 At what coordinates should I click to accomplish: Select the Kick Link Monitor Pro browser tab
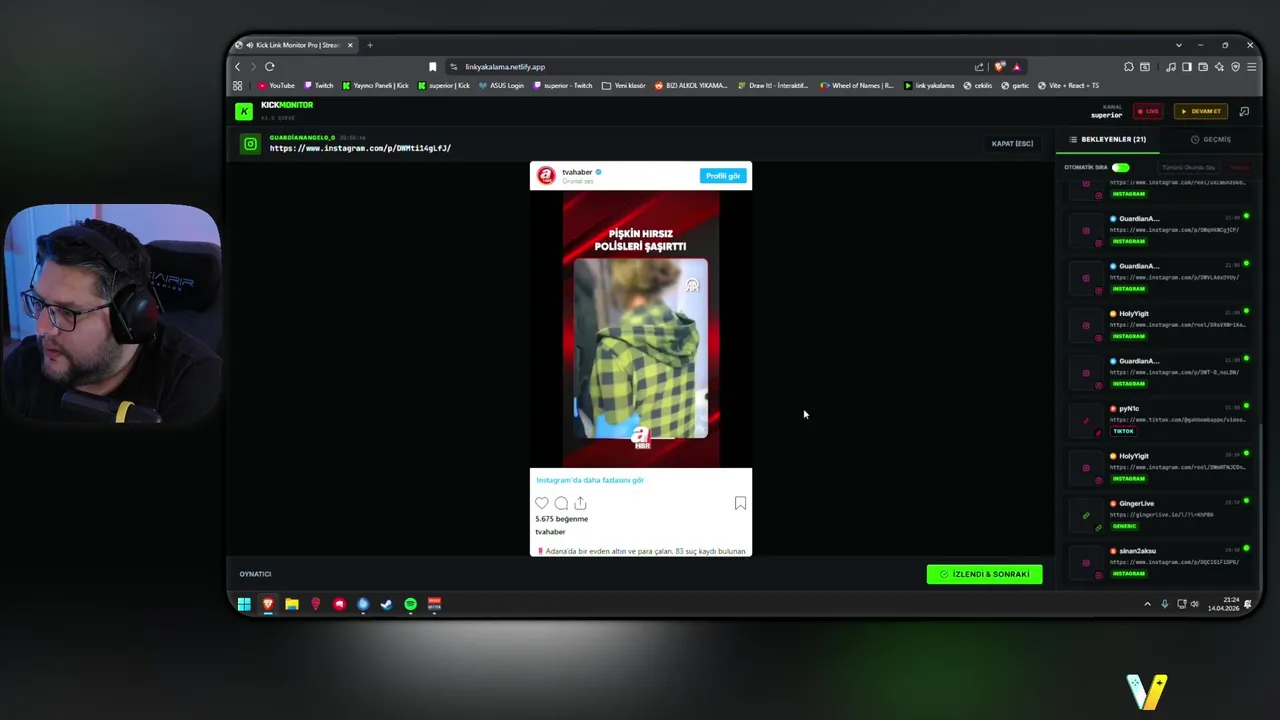click(x=292, y=45)
